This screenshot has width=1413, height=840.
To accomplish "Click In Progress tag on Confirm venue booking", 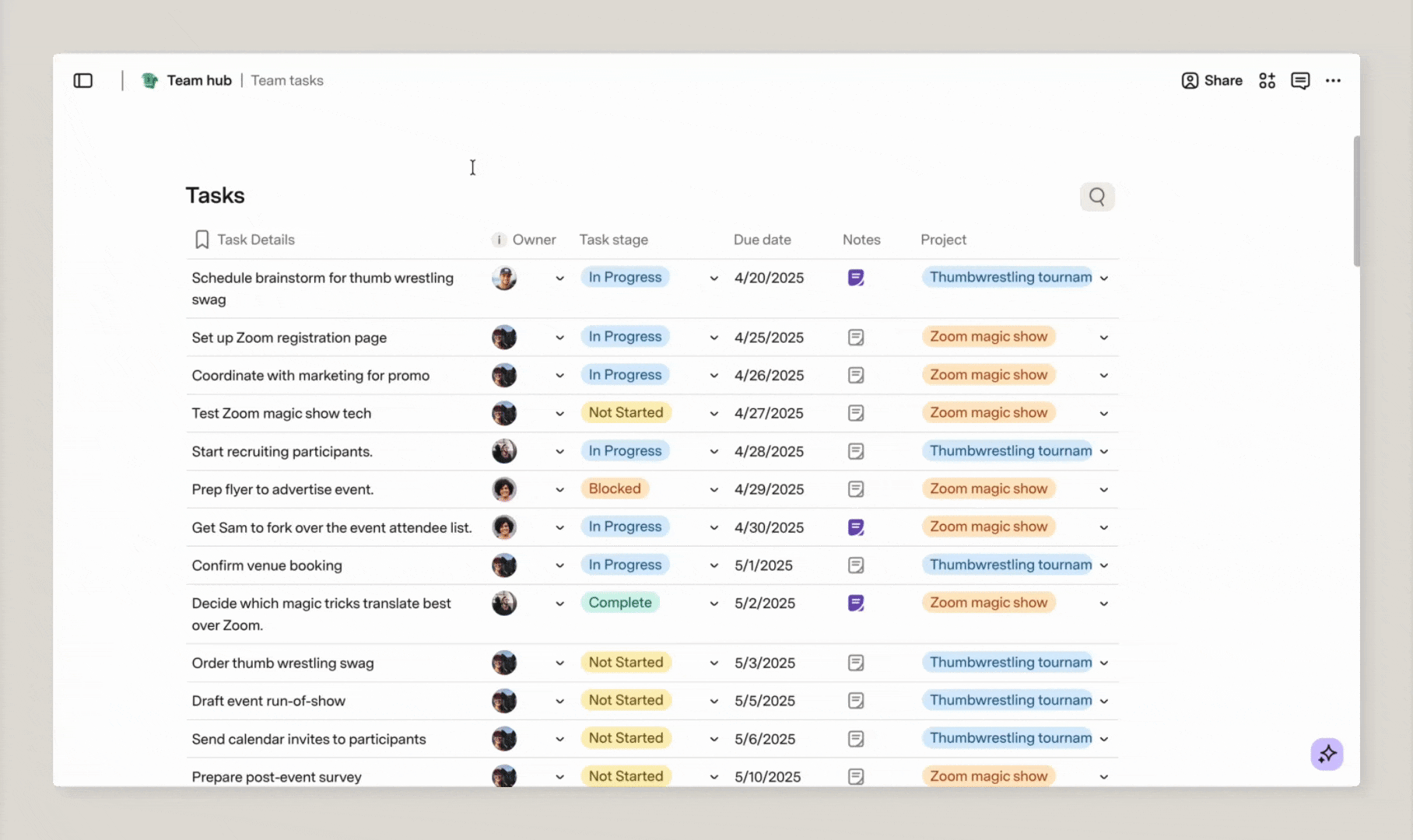I will coord(625,565).
